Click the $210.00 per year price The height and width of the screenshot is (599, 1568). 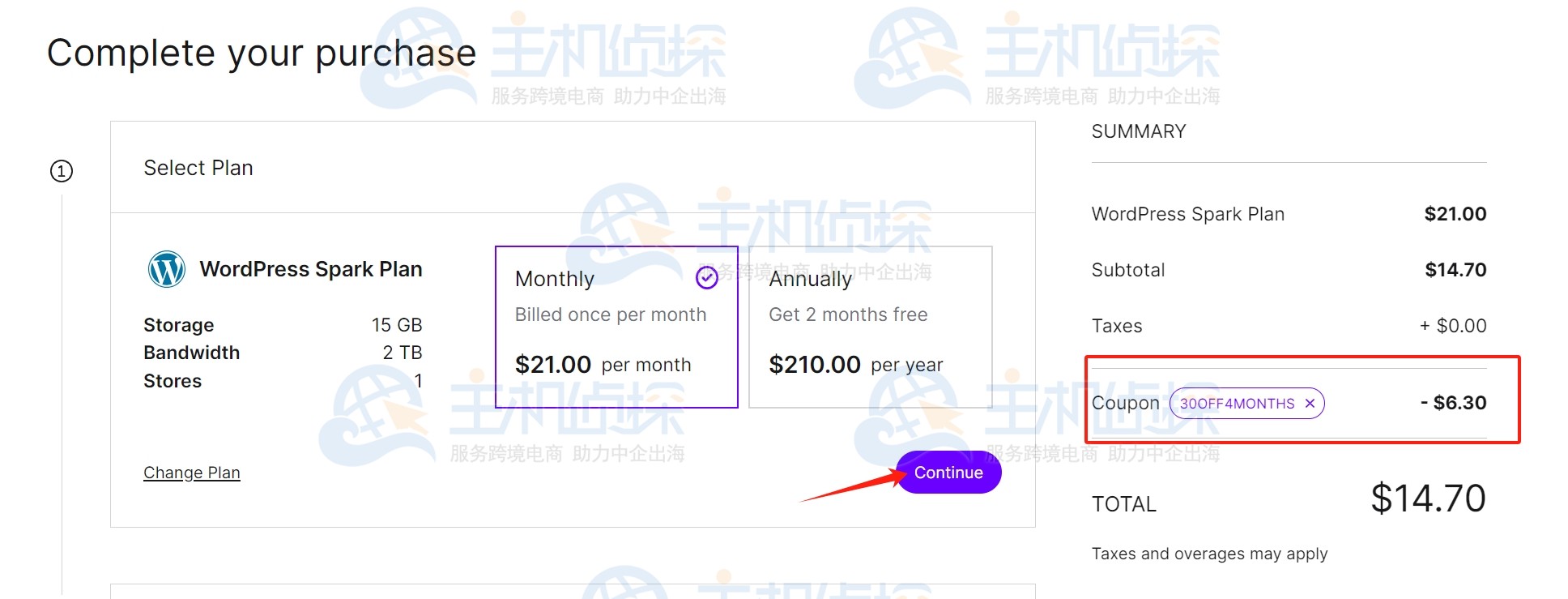[815, 365]
